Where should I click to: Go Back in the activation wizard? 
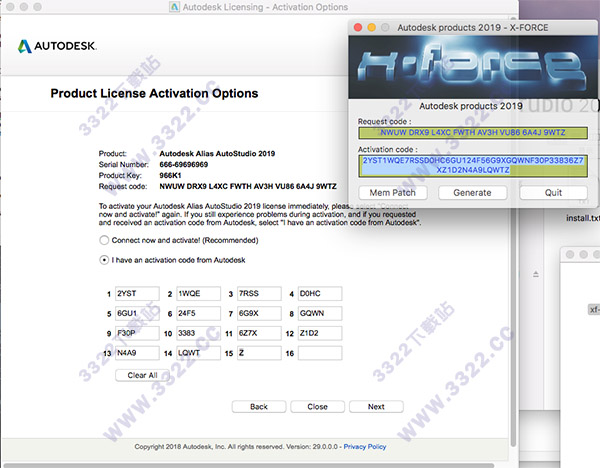click(x=259, y=407)
